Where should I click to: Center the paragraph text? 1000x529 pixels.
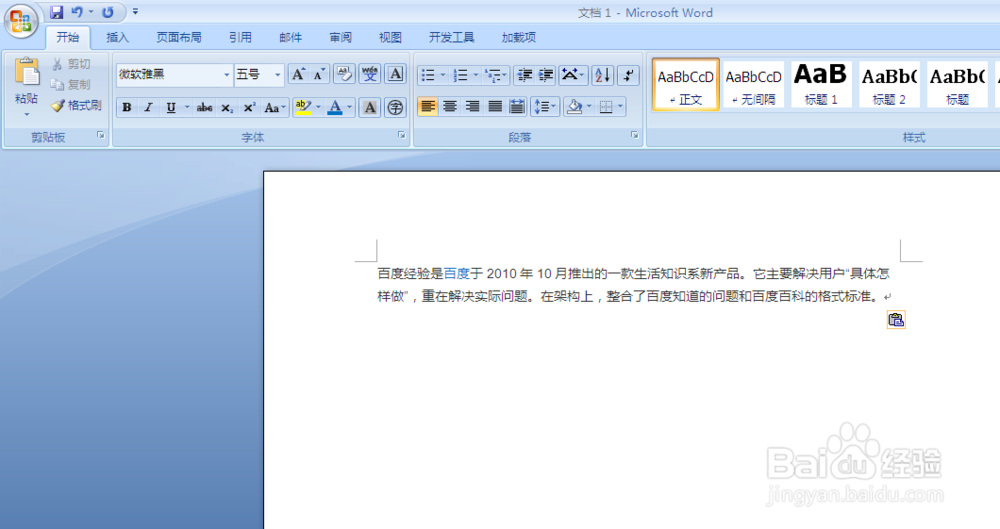click(450, 107)
